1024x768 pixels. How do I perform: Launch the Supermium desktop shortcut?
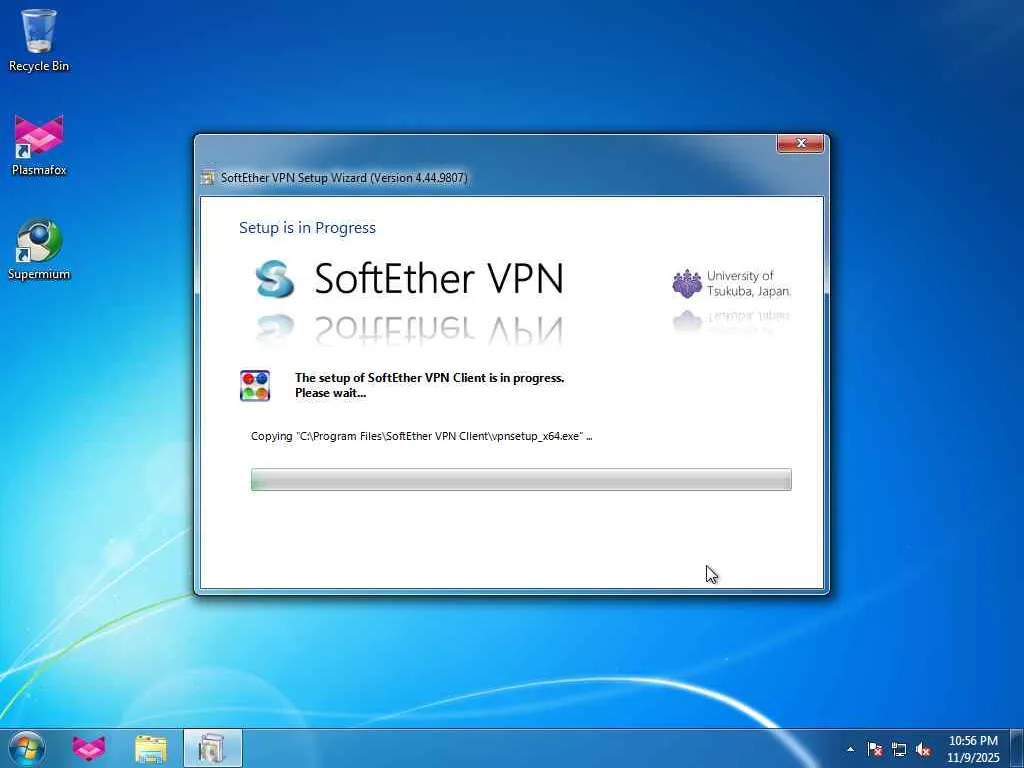tap(39, 249)
